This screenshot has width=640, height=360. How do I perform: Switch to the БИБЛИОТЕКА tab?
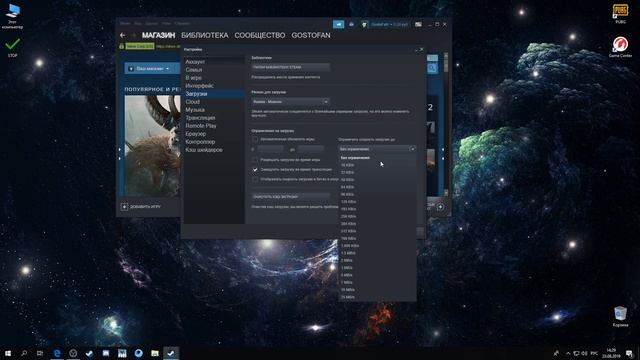[205, 36]
